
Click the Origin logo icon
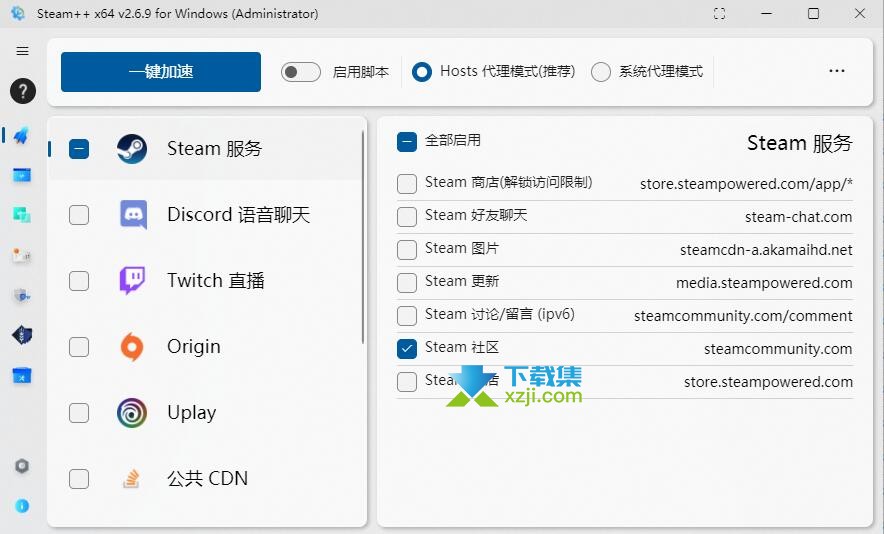(131, 346)
